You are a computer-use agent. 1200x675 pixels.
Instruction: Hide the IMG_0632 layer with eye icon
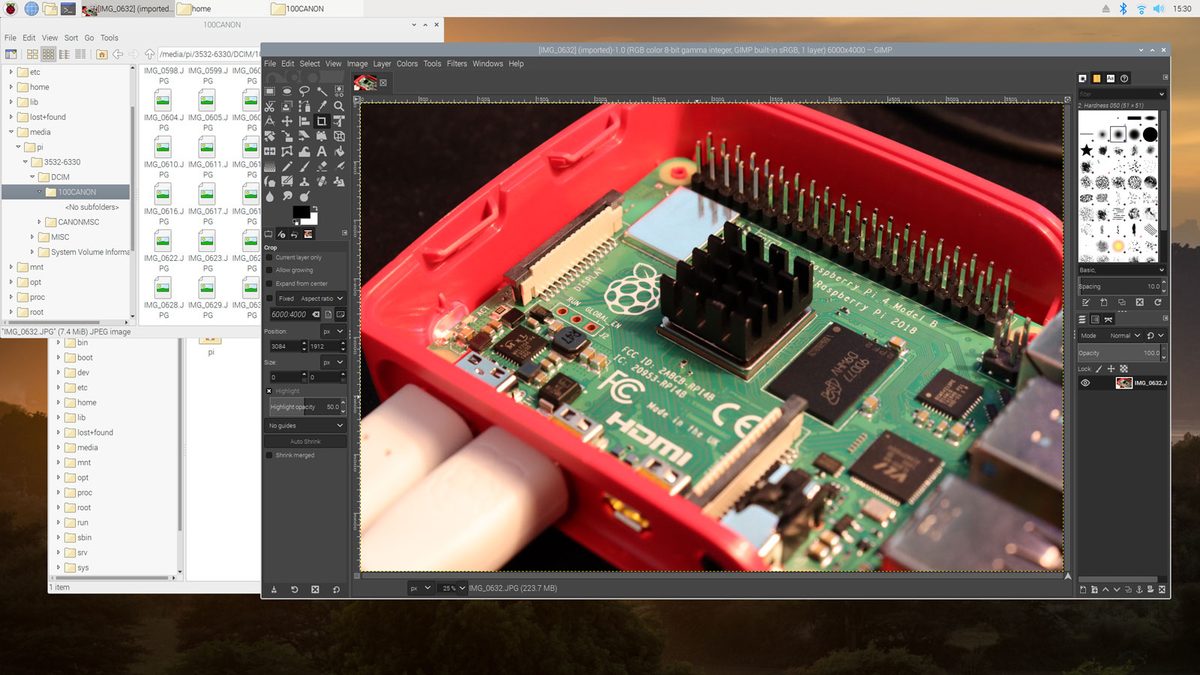[x=1086, y=383]
